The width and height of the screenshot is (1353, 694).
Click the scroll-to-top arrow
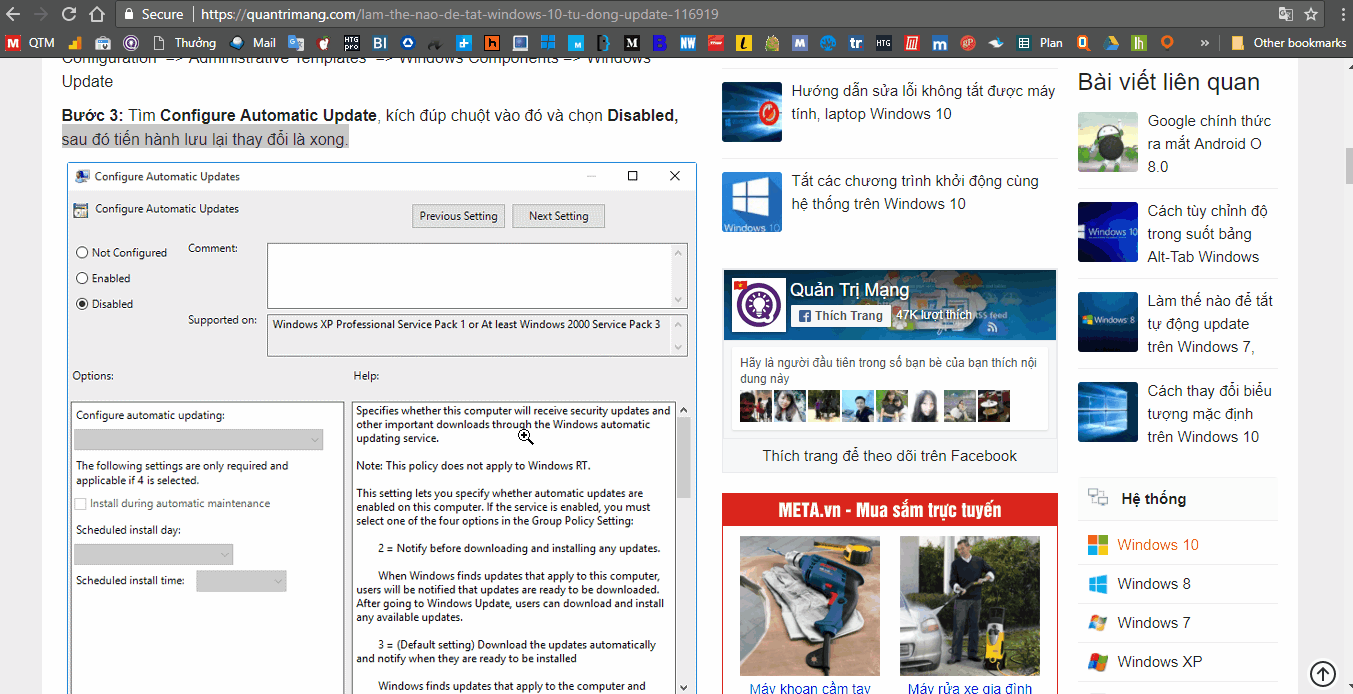point(1323,674)
